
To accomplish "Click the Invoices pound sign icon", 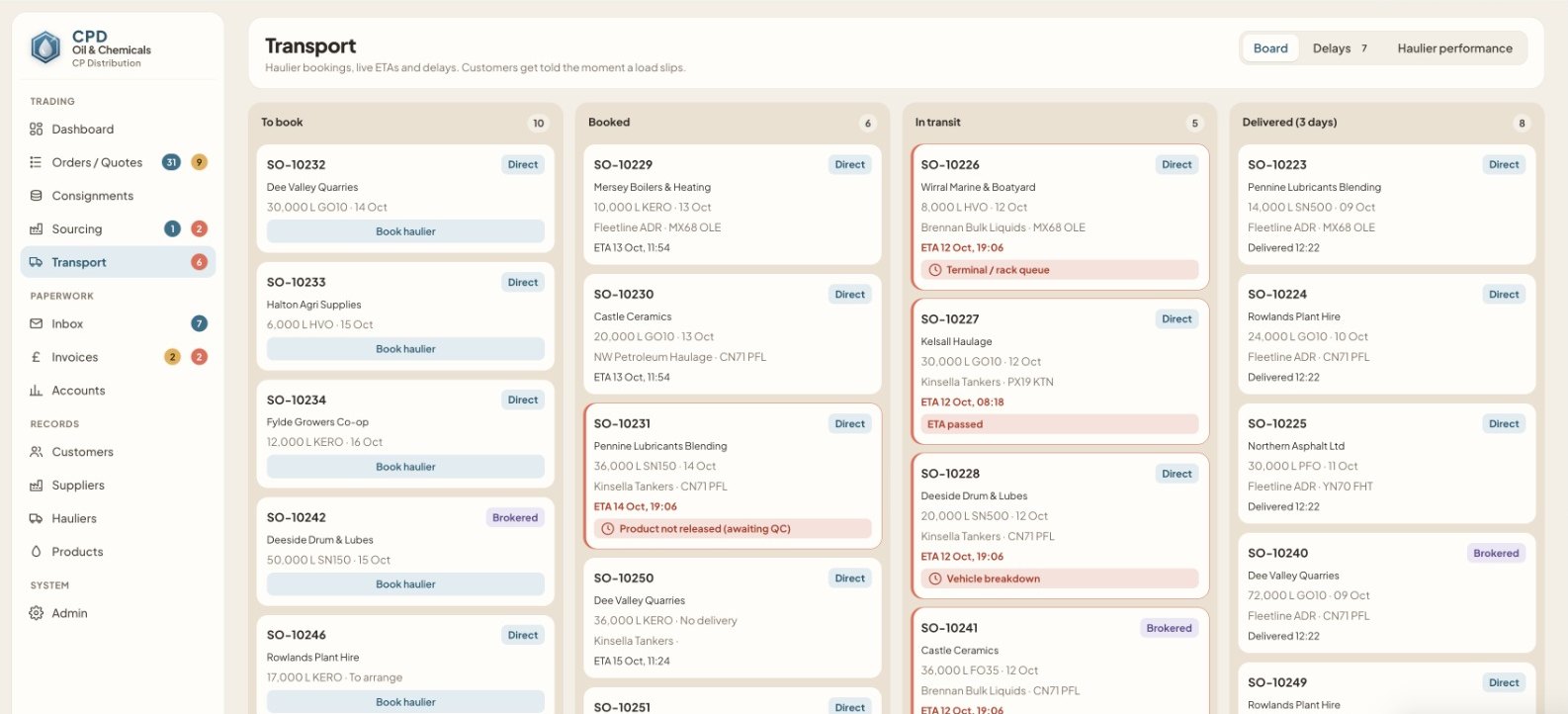I will coord(36,357).
